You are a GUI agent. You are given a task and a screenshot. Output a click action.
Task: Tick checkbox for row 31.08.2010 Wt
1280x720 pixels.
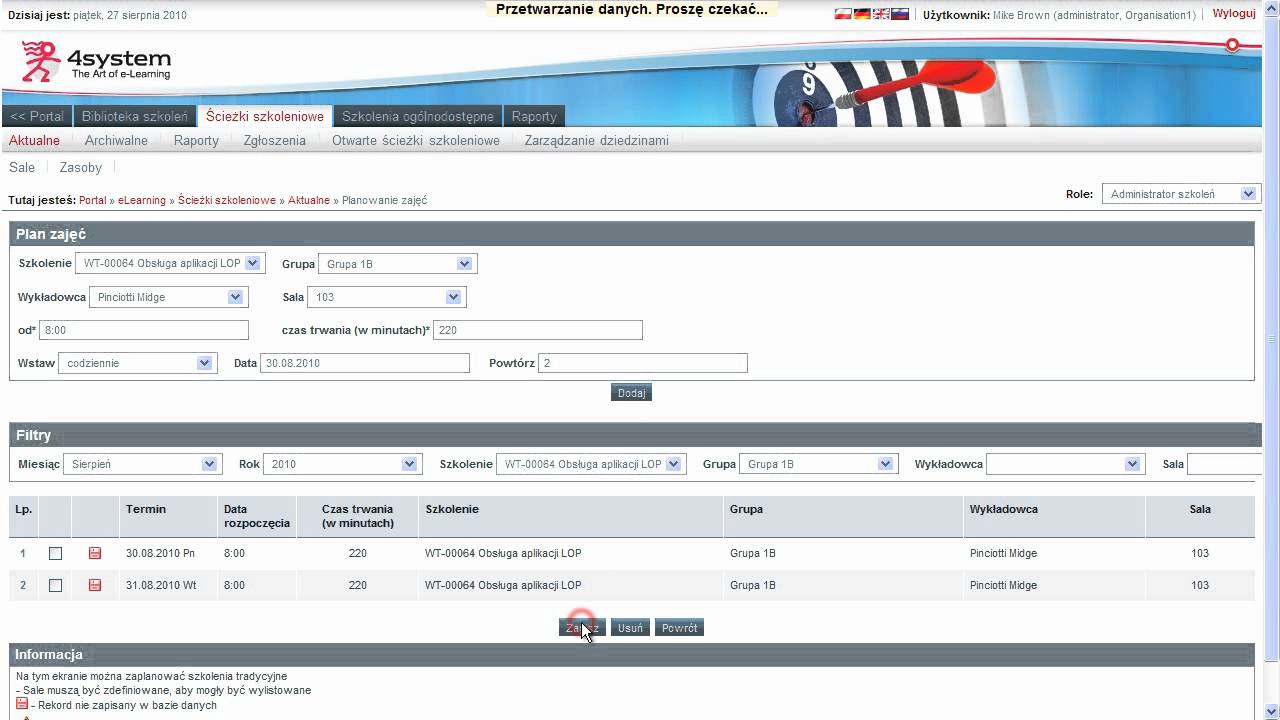tap(55, 585)
